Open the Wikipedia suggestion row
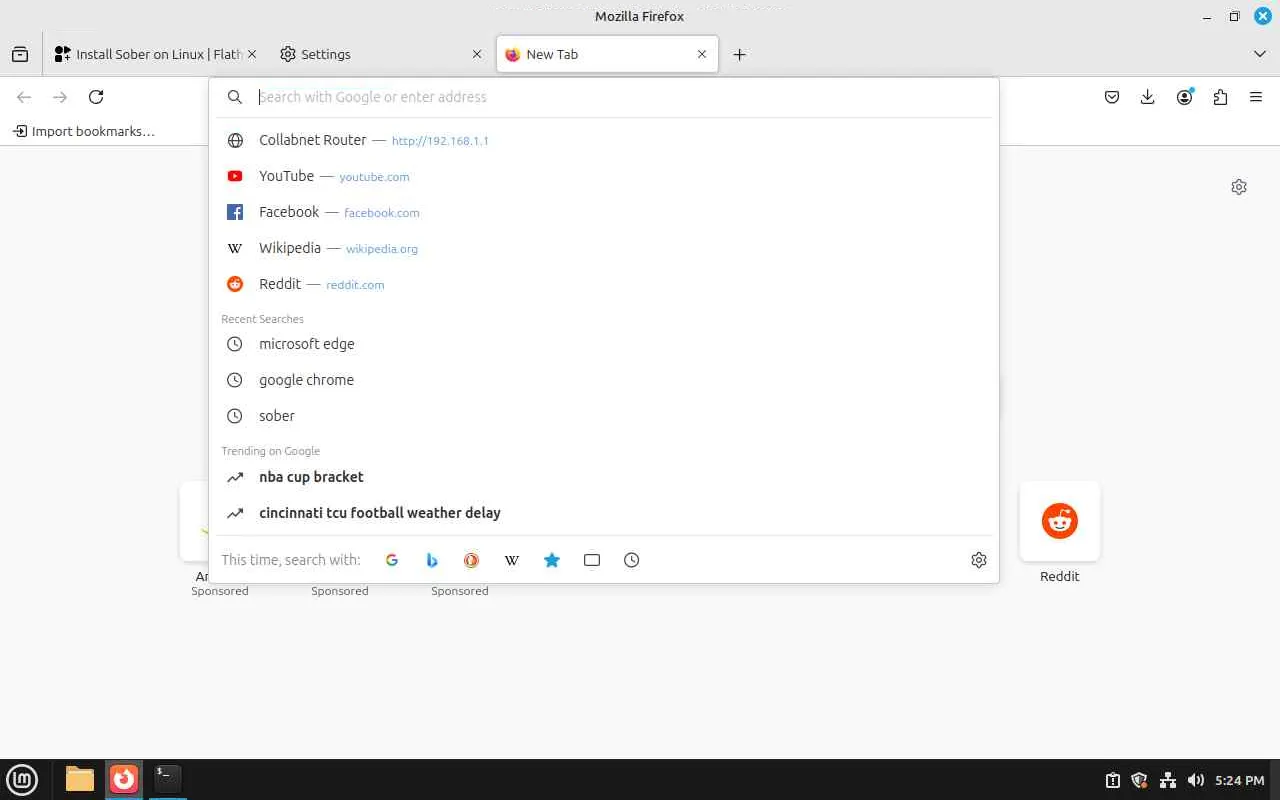 pyautogui.click(x=604, y=248)
